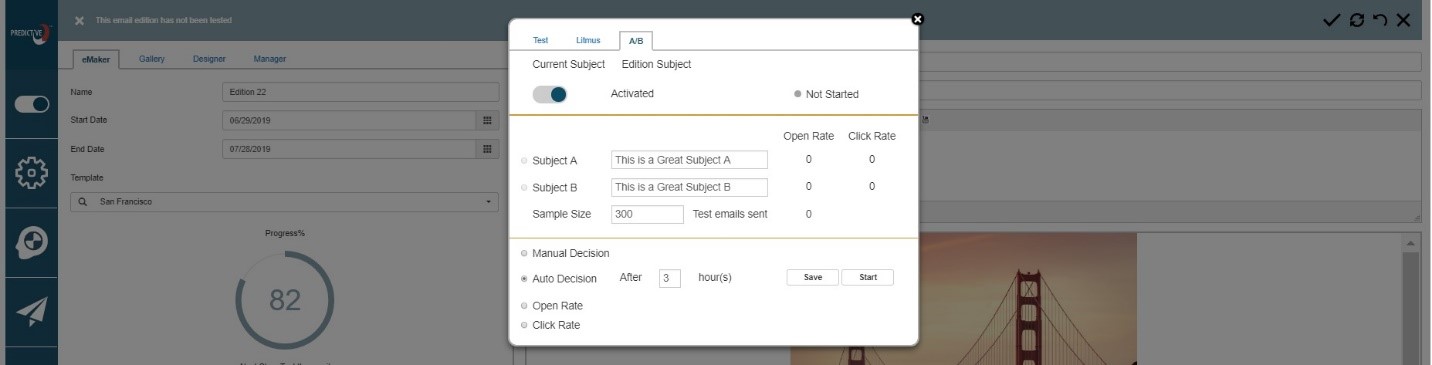Open the Gallery tab
The width and height of the screenshot is (1432, 365).
(x=152, y=59)
